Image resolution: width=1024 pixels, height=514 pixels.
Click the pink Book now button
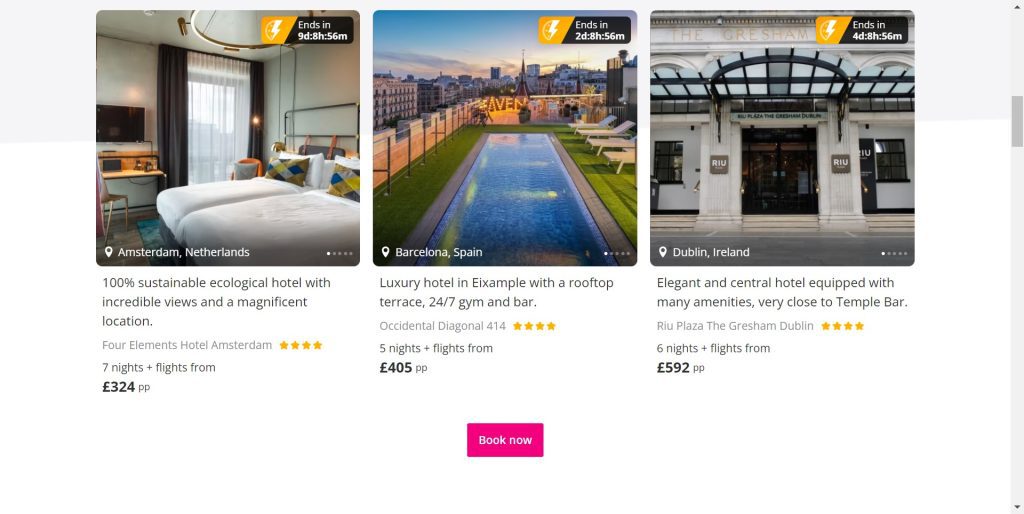505,440
